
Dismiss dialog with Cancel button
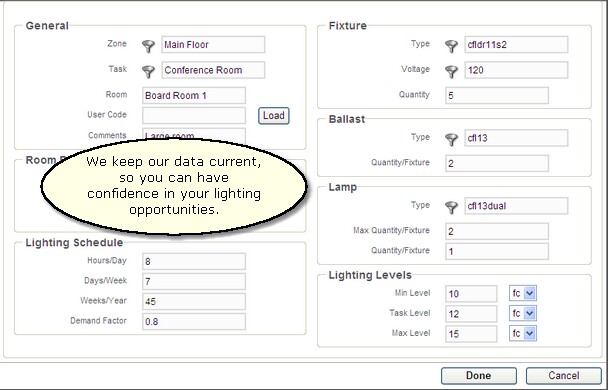[564, 375]
